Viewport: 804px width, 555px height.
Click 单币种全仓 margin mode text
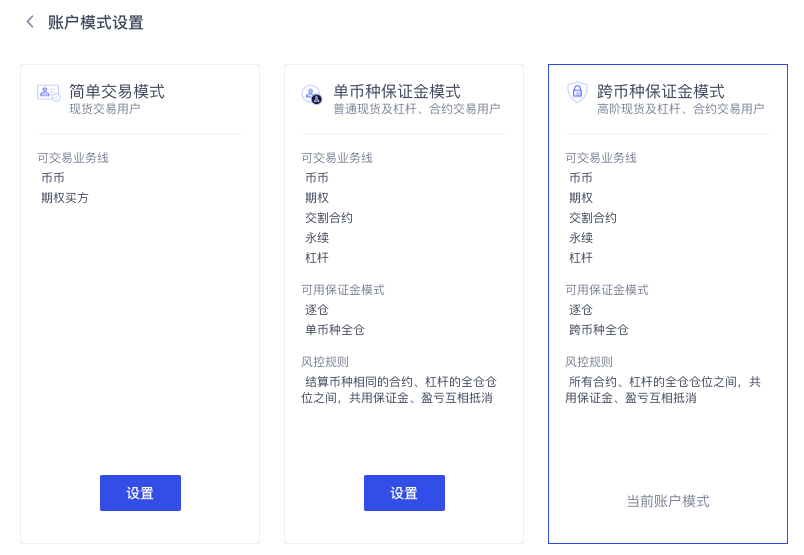click(335, 330)
